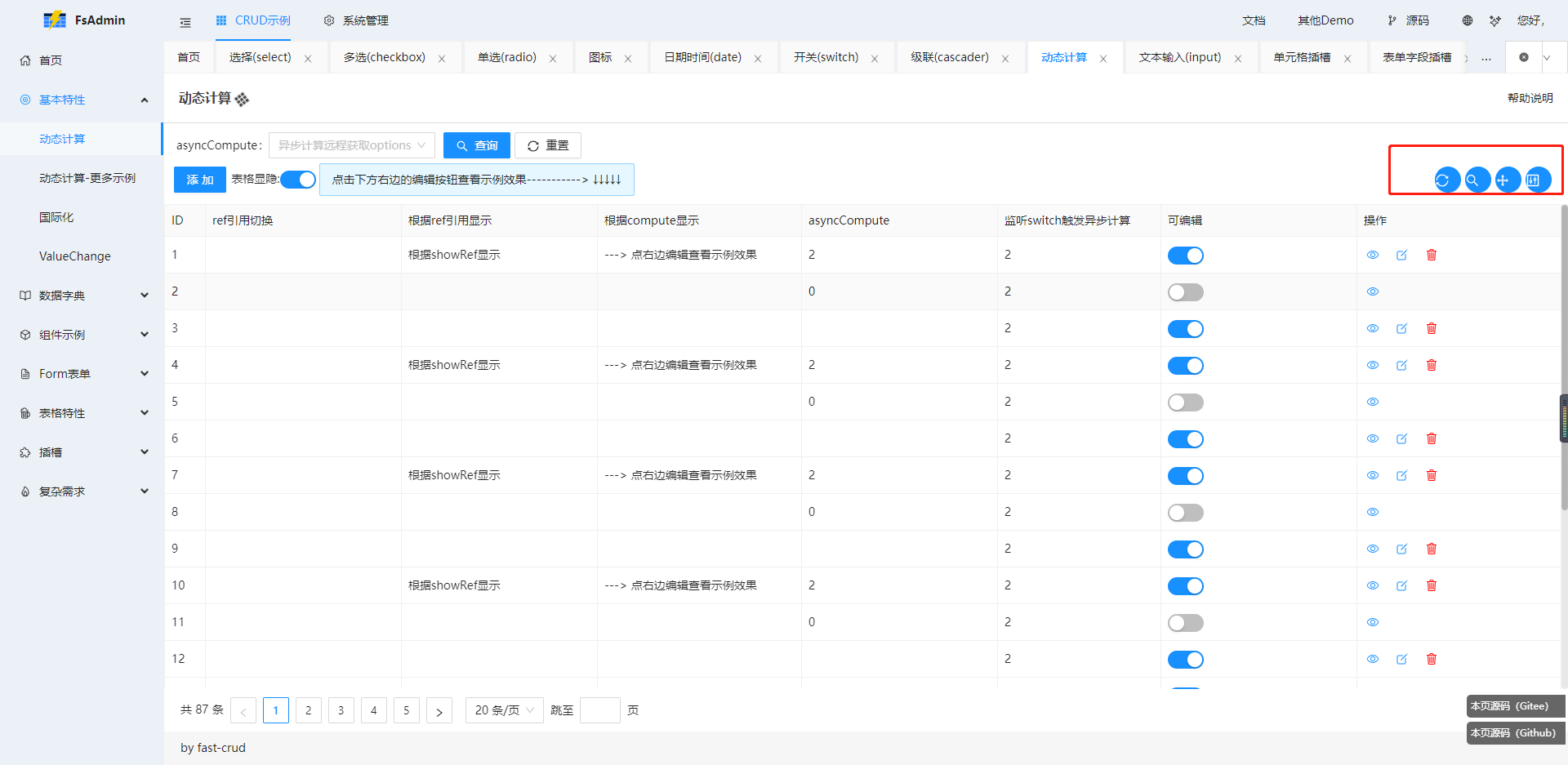The width and height of the screenshot is (1568, 765).
Task: Expand the 插槽 sidebar group
Action: click(x=82, y=452)
